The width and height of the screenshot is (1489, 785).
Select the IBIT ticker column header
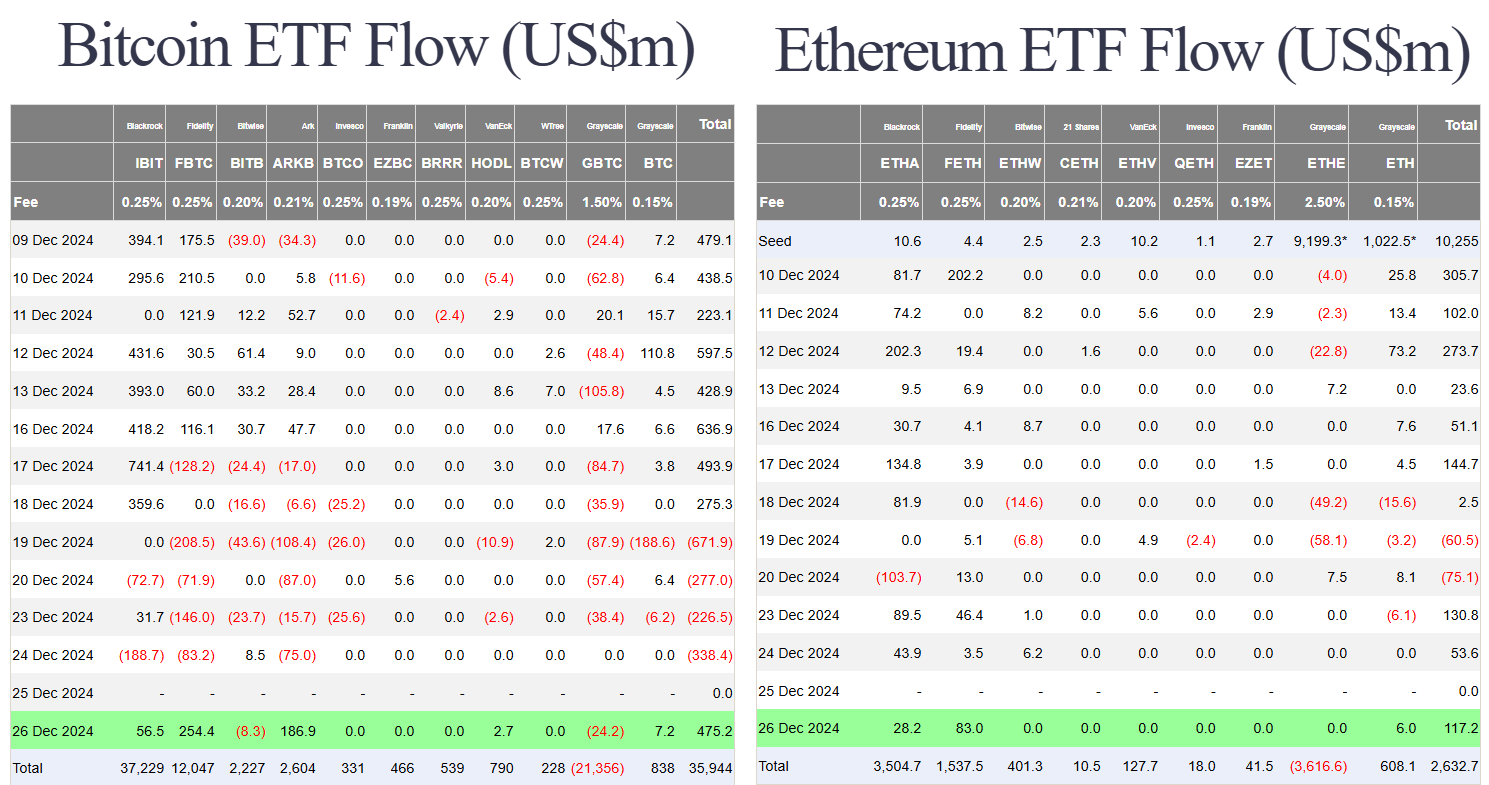(141, 162)
